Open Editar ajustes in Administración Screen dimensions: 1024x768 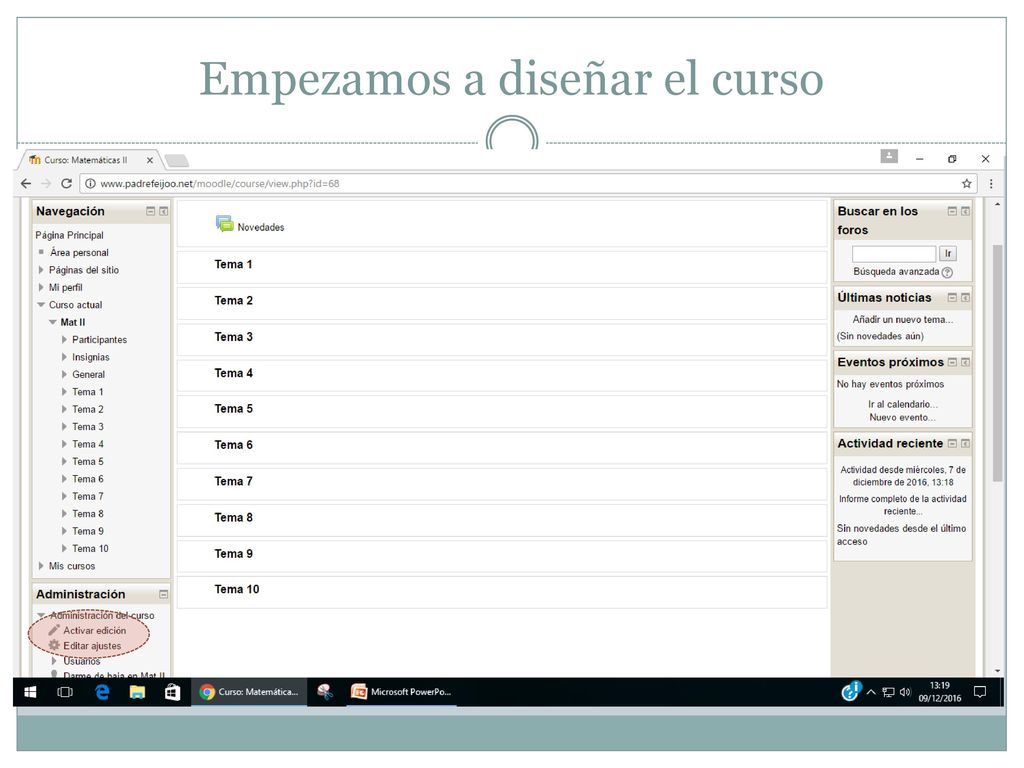point(92,646)
